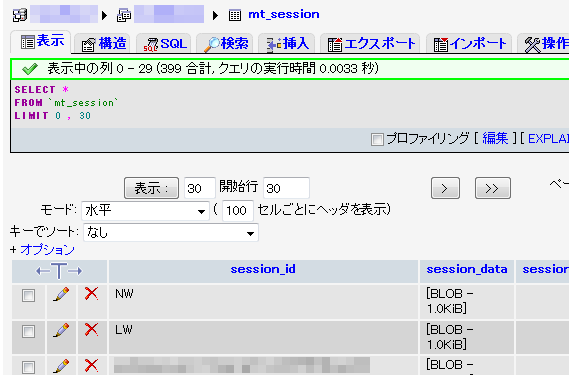Click the pencil edit icon for row NW

tap(61, 294)
